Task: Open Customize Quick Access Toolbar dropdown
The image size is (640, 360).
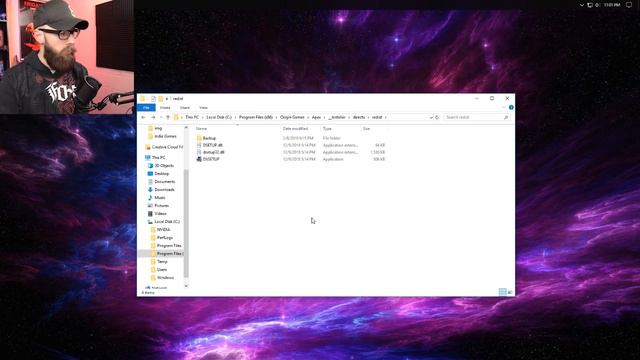Action: click(167, 99)
